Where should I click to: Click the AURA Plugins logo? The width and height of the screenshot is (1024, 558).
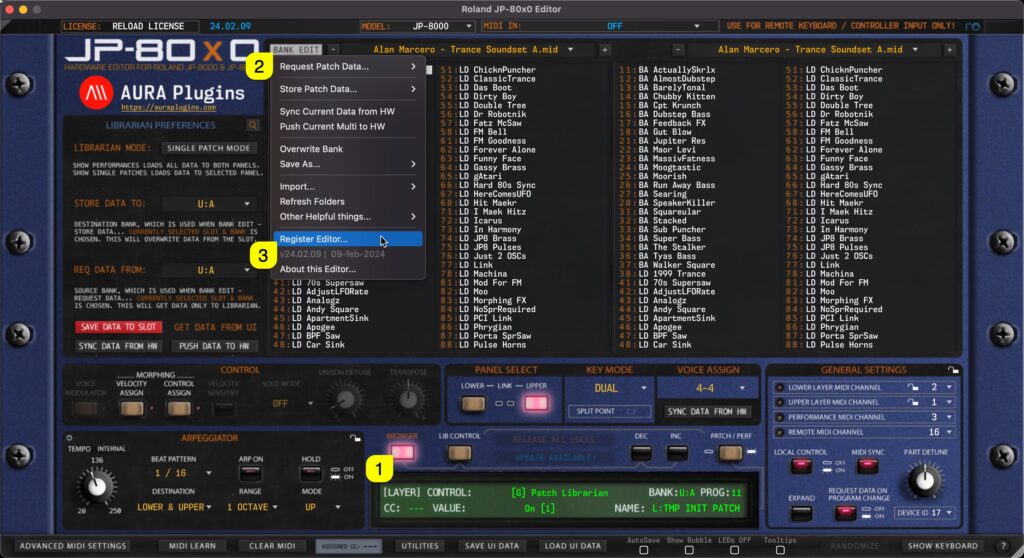coord(96,93)
